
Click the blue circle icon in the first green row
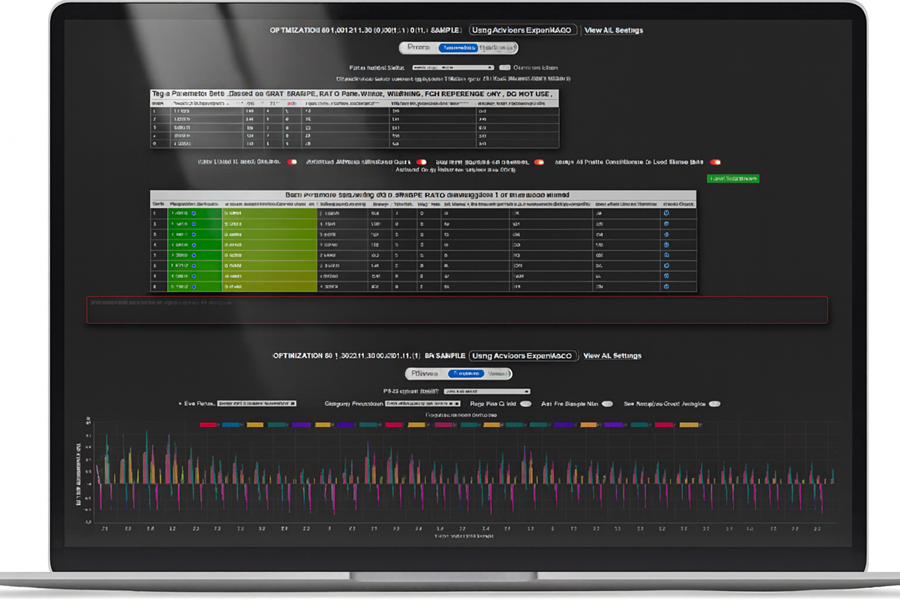(193, 213)
